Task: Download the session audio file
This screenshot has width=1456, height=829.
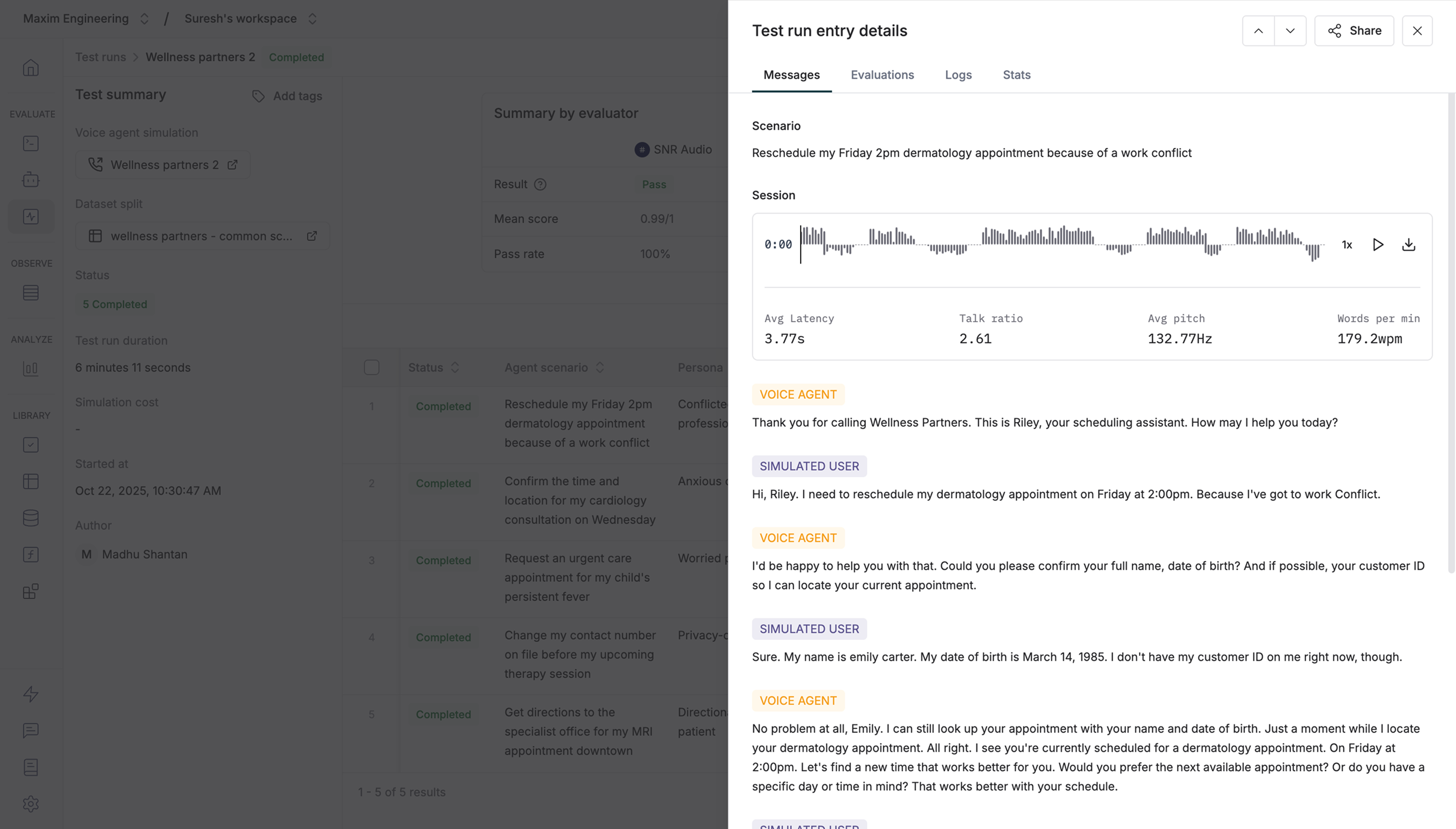Action: pyautogui.click(x=1408, y=245)
